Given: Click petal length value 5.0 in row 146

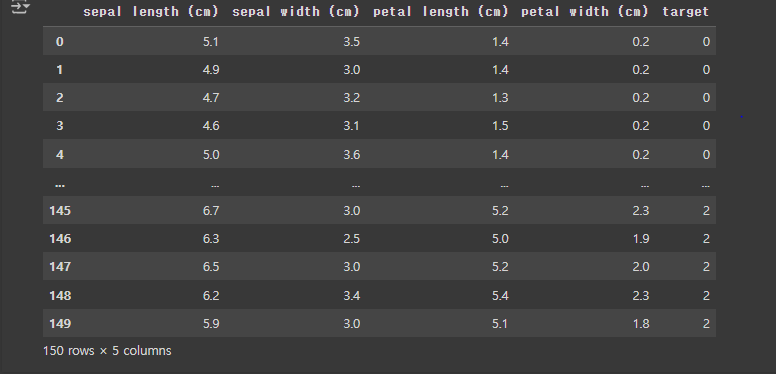Looking at the screenshot, I should click(x=500, y=239).
